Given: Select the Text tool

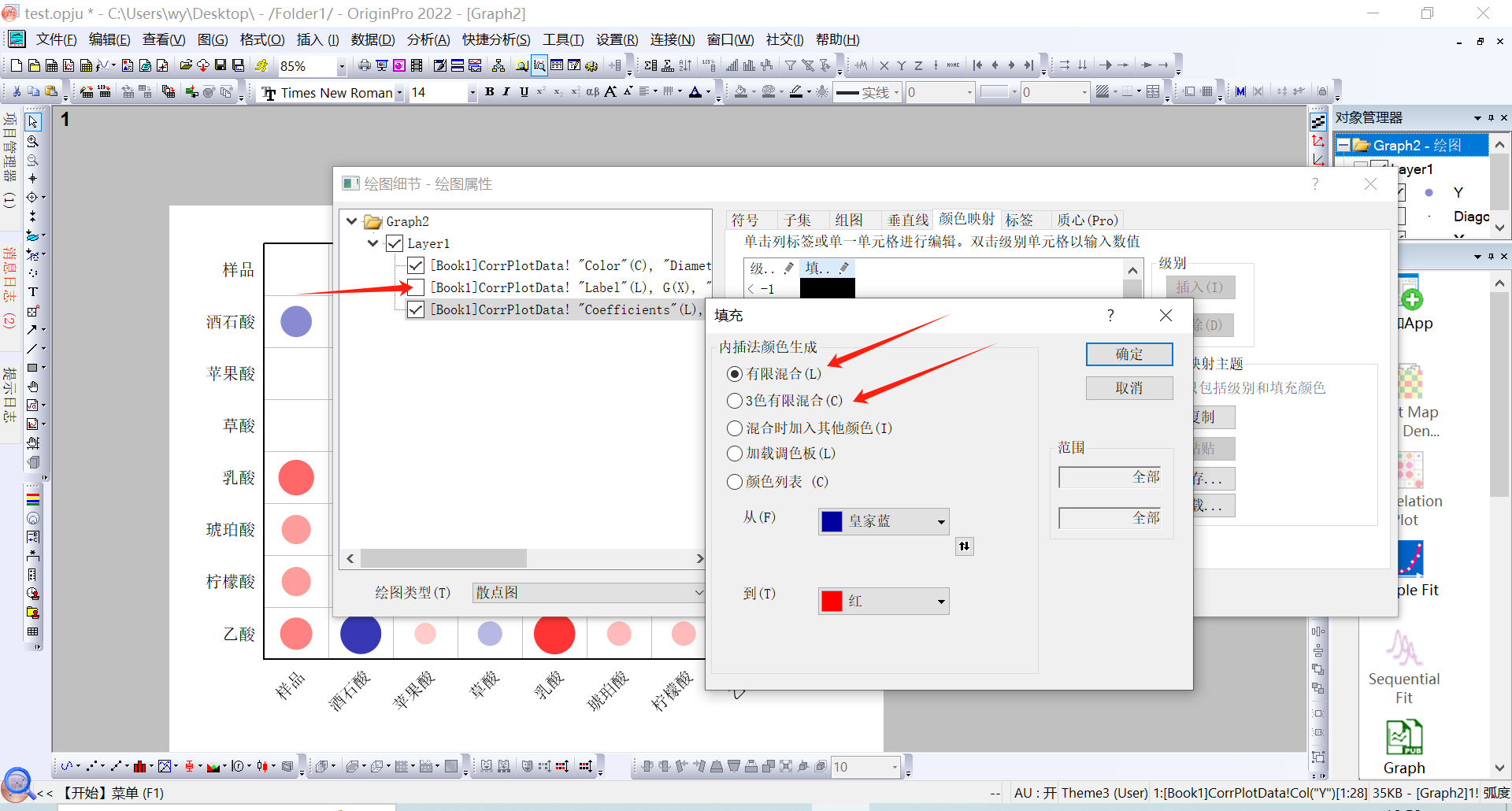Looking at the screenshot, I should (32, 292).
